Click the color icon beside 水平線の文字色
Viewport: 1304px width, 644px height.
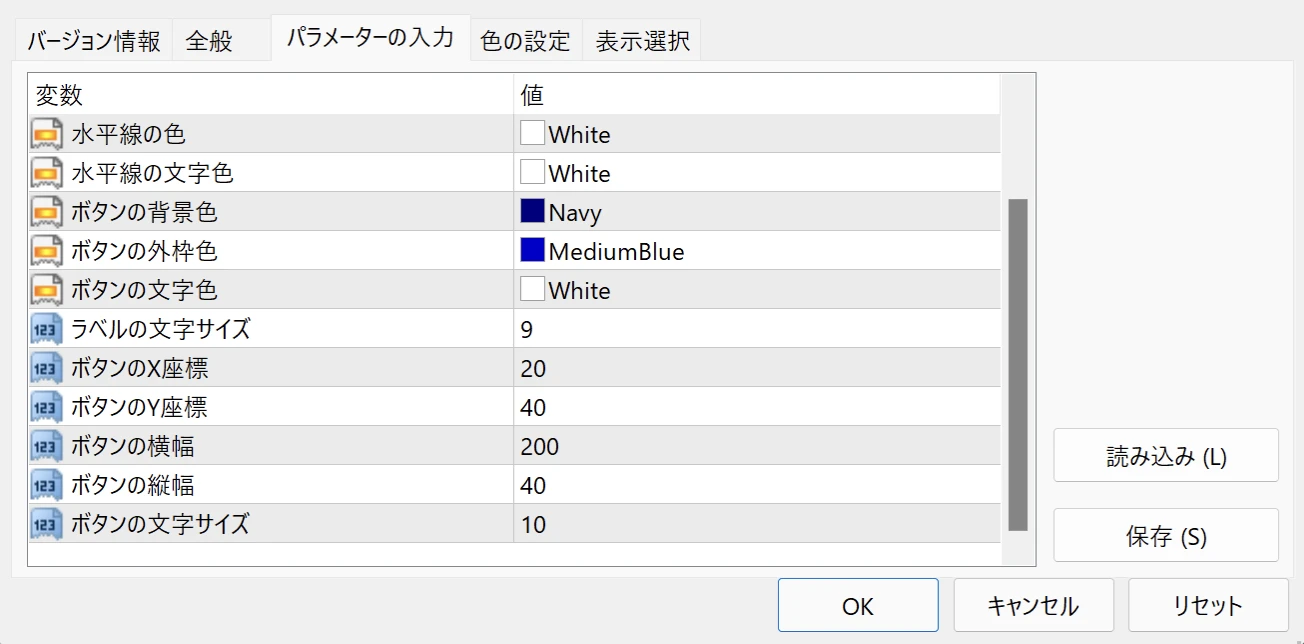(x=47, y=173)
